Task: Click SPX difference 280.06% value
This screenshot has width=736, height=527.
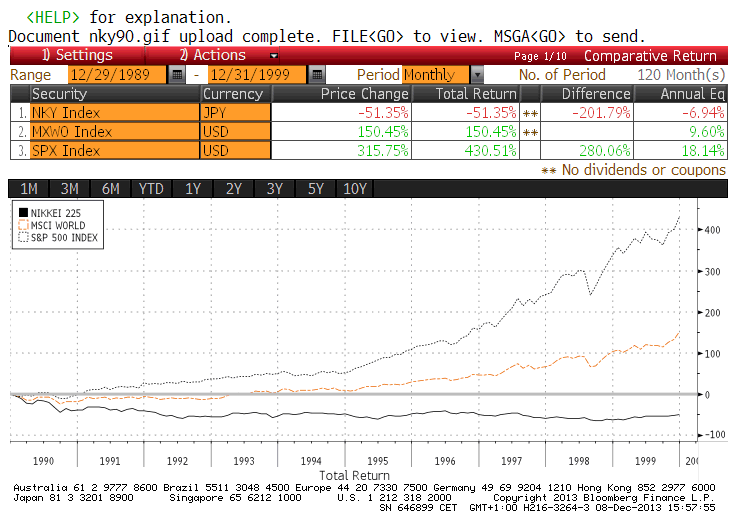Action: (x=605, y=151)
